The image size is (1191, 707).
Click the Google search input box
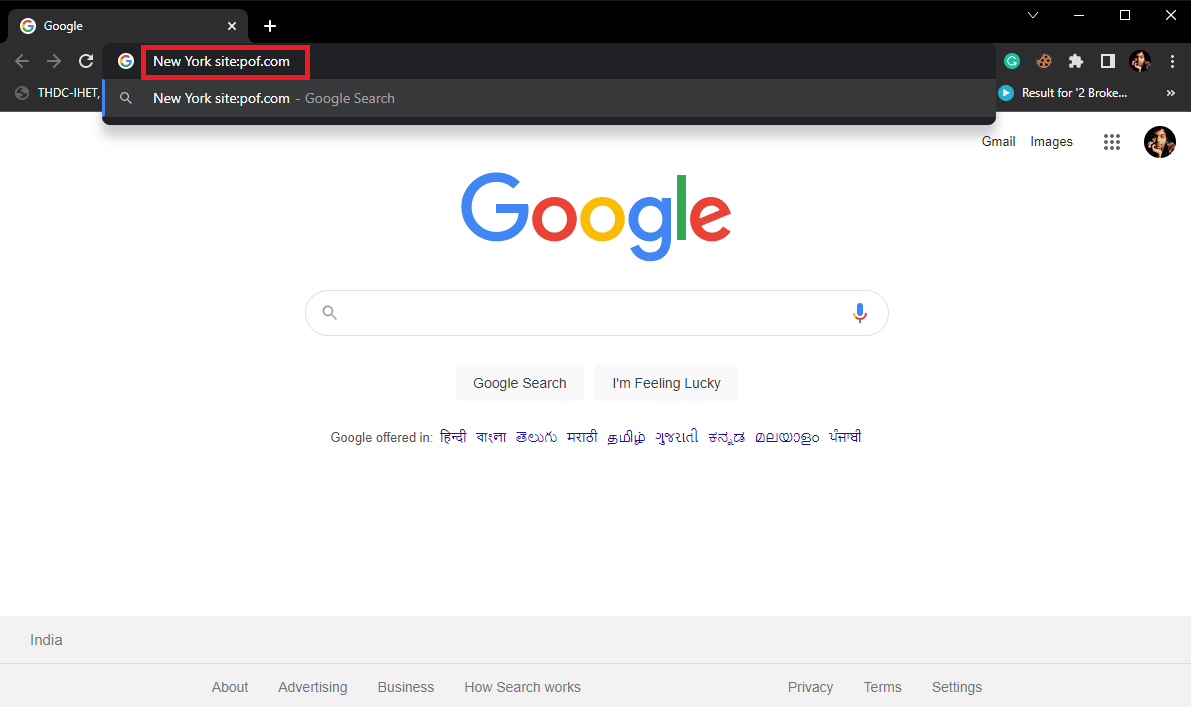click(596, 313)
